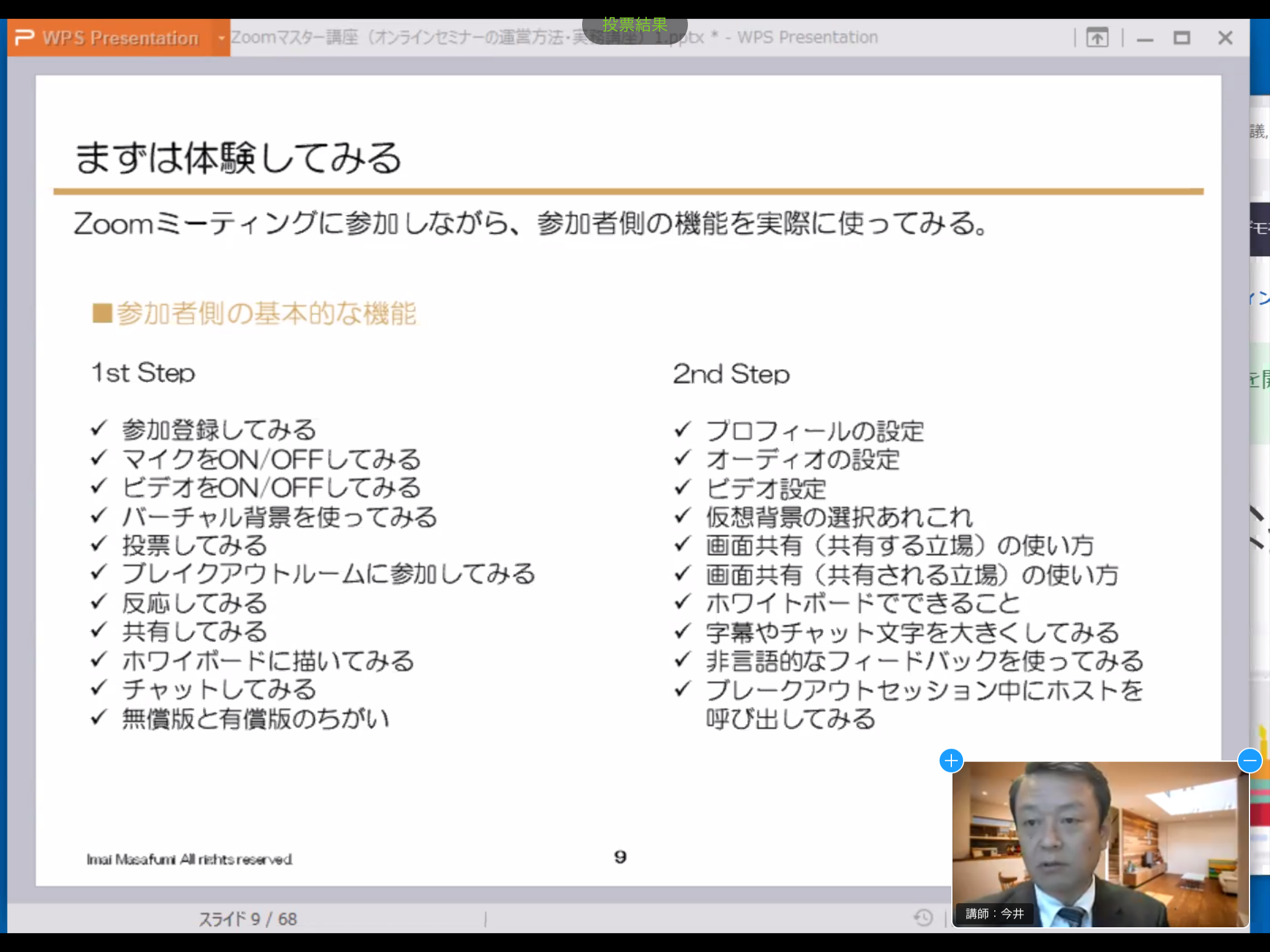Enlarge video with blue plus button
The image size is (1270, 952).
(951, 760)
